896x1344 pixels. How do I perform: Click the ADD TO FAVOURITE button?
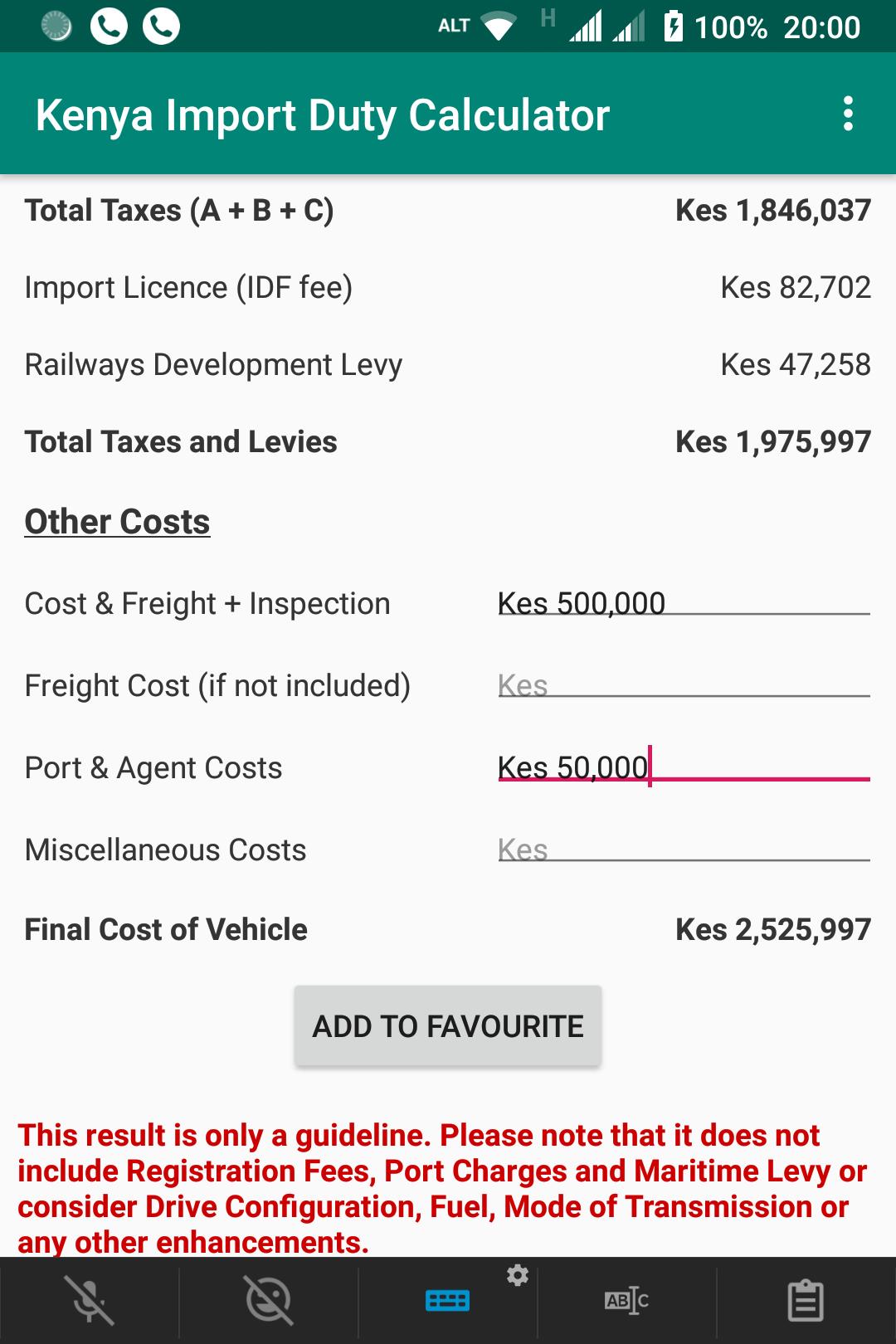(448, 1026)
